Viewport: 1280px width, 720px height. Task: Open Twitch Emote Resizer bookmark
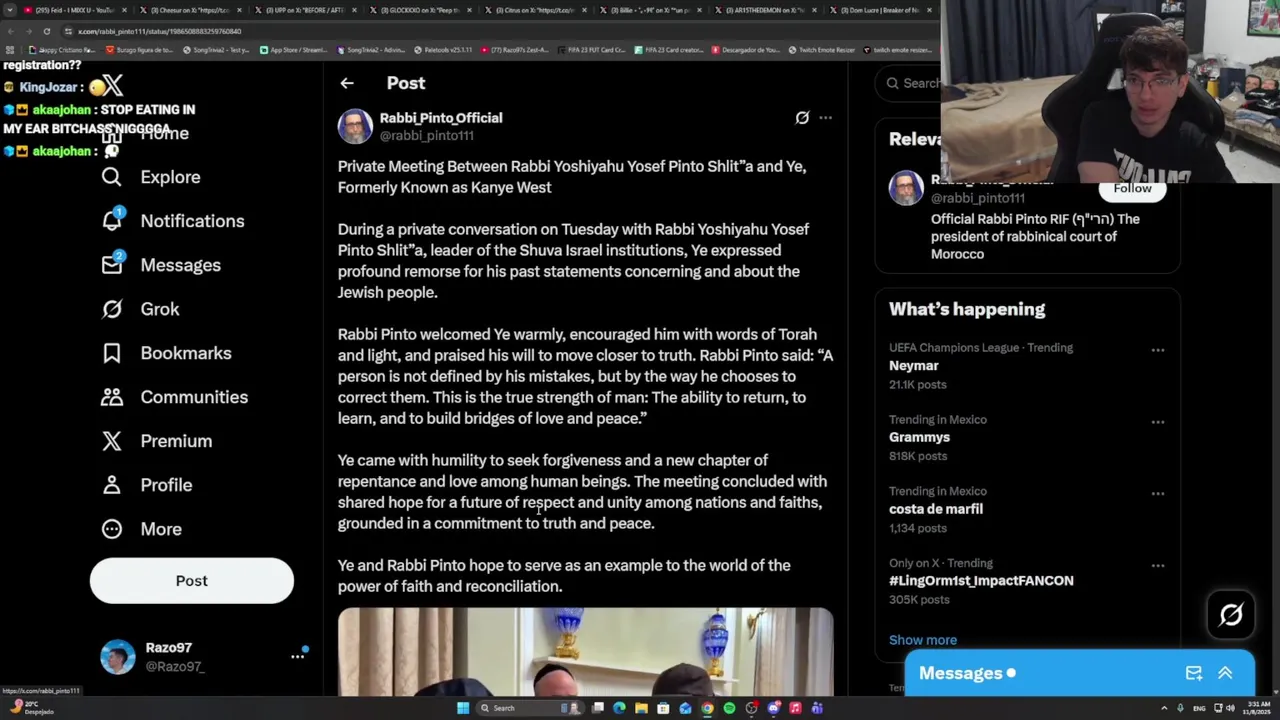coord(821,50)
